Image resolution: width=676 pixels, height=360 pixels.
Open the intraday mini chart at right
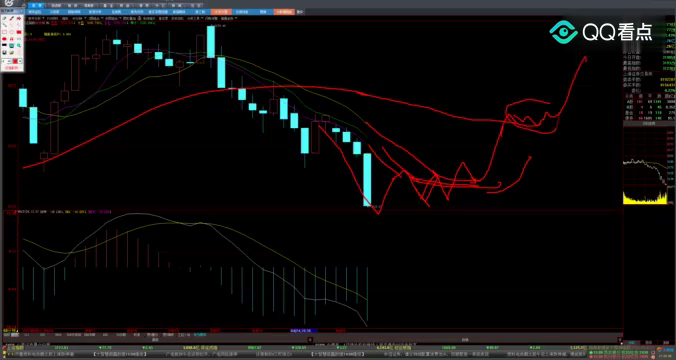coord(648,166)
